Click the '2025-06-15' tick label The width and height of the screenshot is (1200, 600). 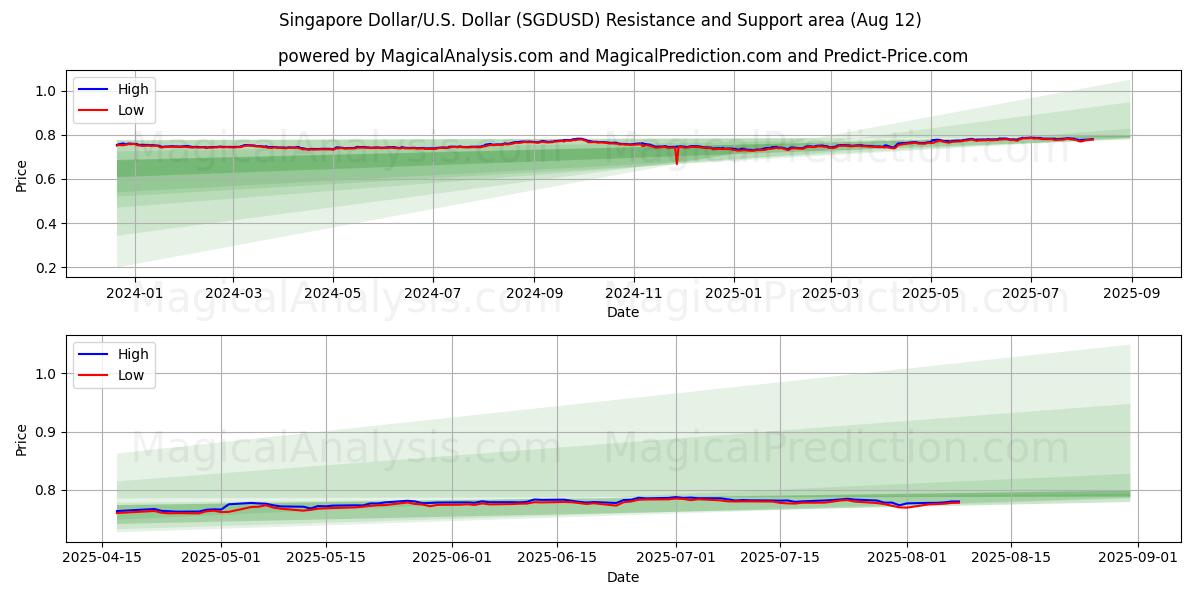coord(557,559)
